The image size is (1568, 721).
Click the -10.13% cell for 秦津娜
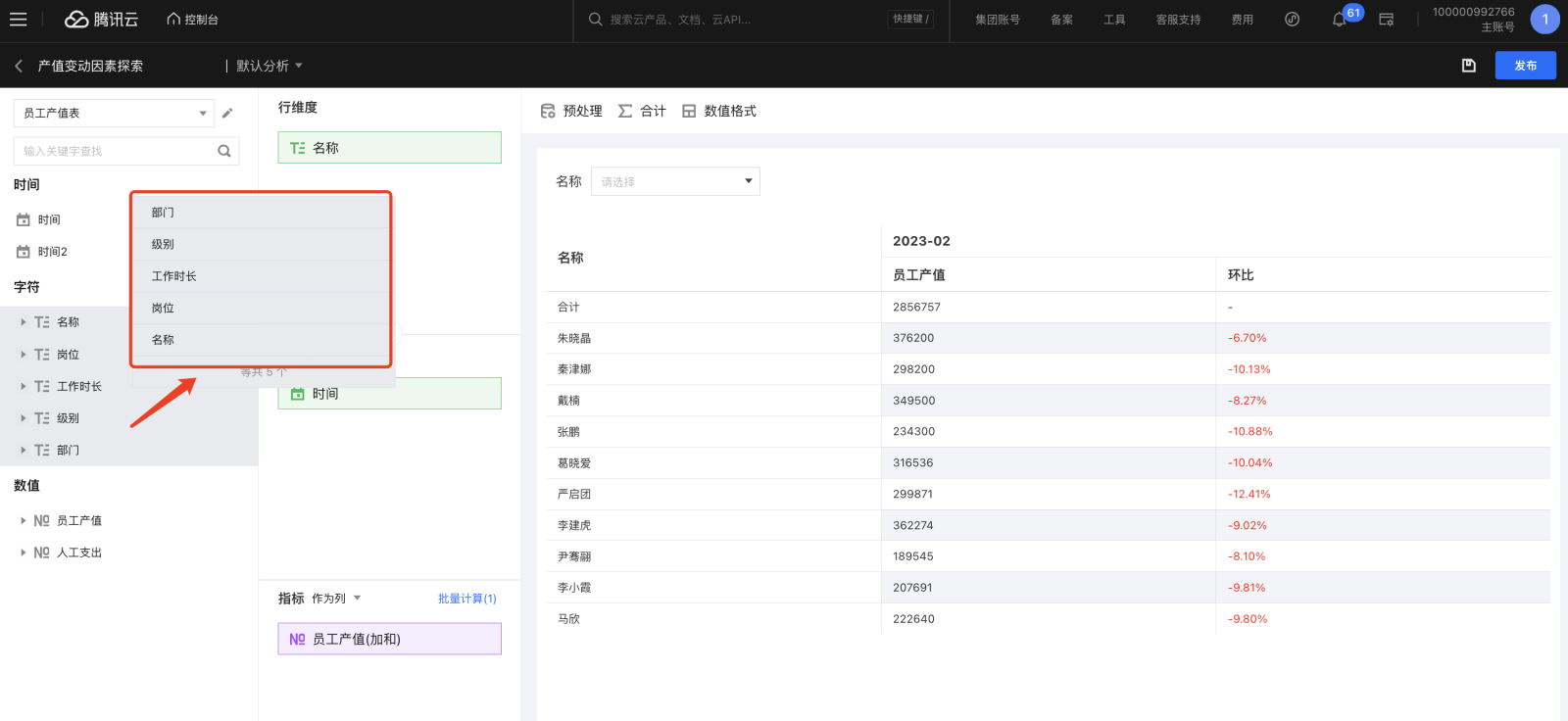point(1249,369)
